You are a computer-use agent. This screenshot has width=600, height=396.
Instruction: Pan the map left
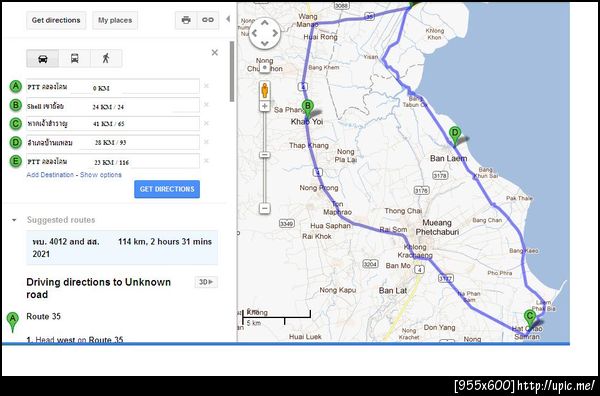pos(254,33)
